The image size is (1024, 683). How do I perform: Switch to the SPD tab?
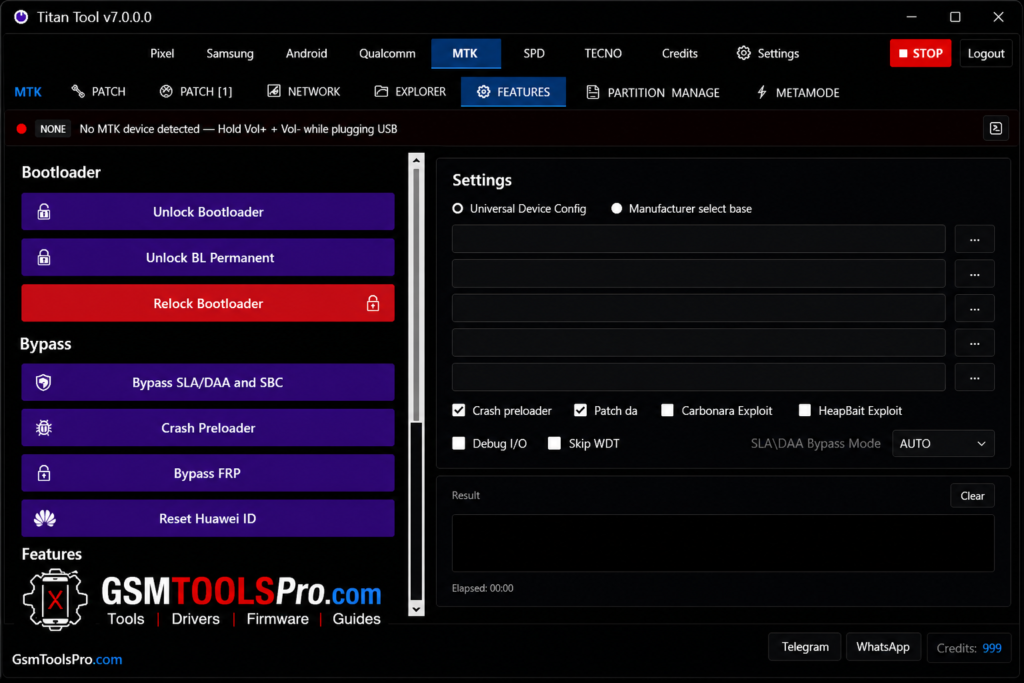click(534, 54)
